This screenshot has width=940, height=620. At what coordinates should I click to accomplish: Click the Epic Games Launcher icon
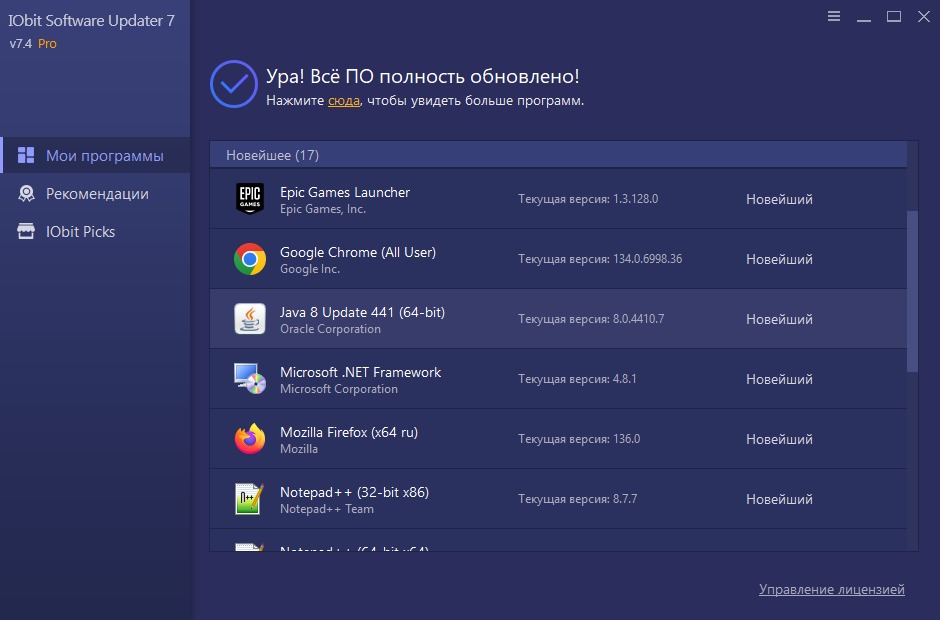coord(250,198)
